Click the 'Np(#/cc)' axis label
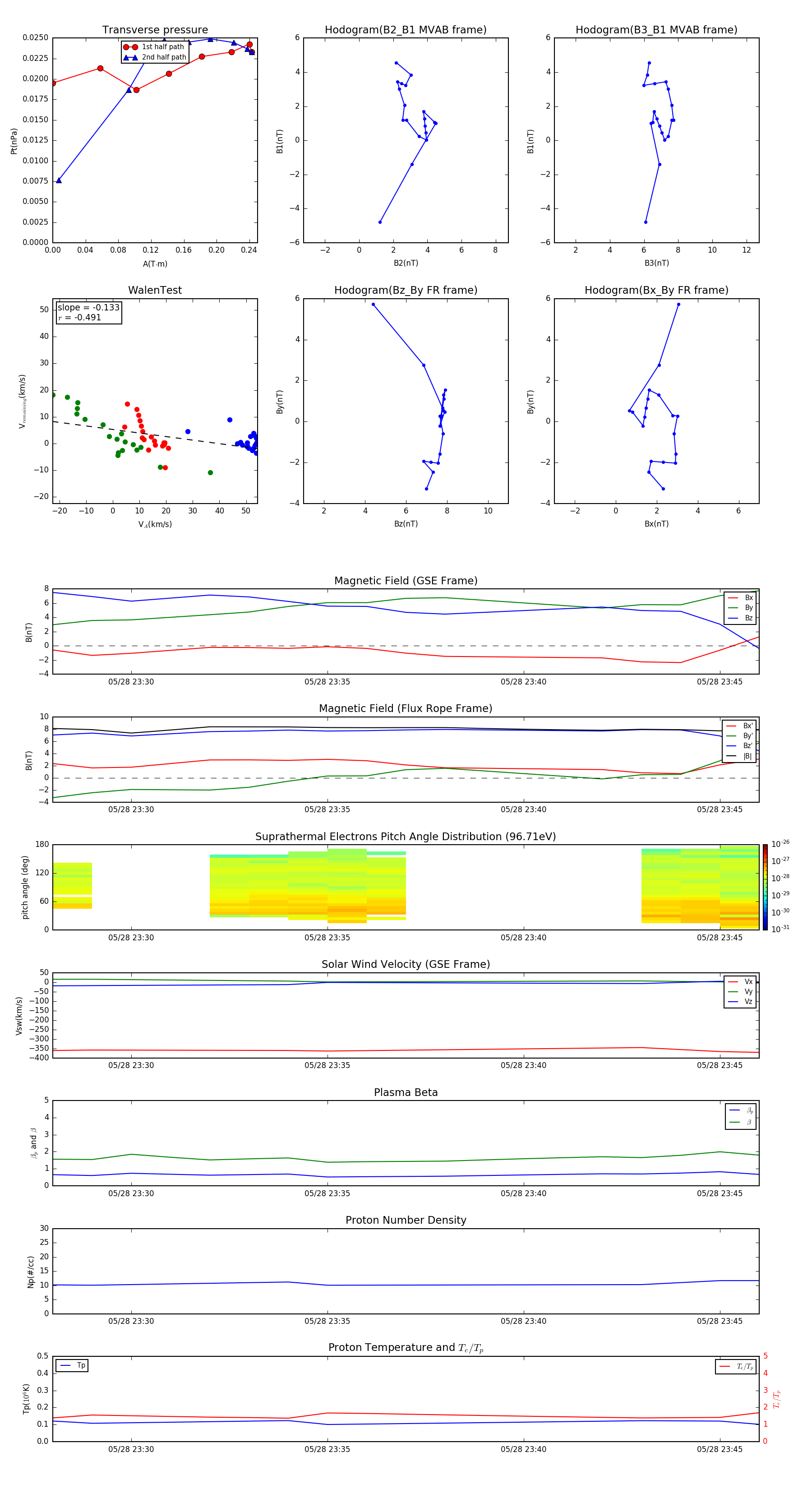This screenshot has width=812, height=1489. tap(31, 1272)
